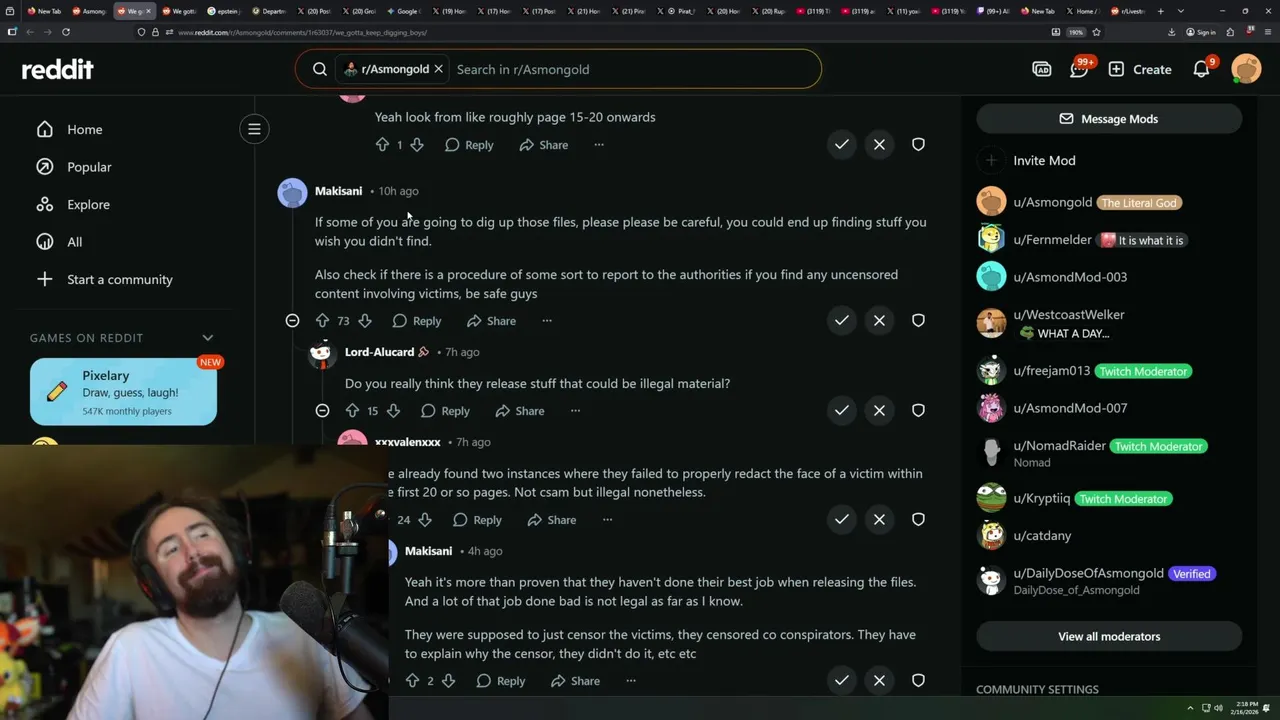Open the chat icon in header
This screenshot has height=720, width=1280.
coord(1079,69)
